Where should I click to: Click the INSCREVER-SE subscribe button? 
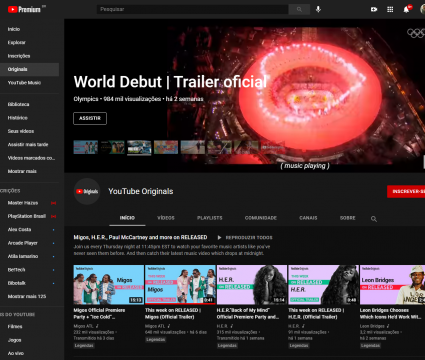(x=406, y=191)
